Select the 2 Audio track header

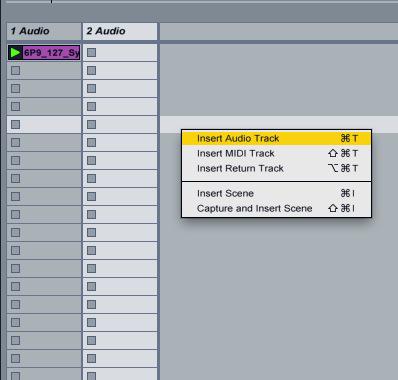120,31
